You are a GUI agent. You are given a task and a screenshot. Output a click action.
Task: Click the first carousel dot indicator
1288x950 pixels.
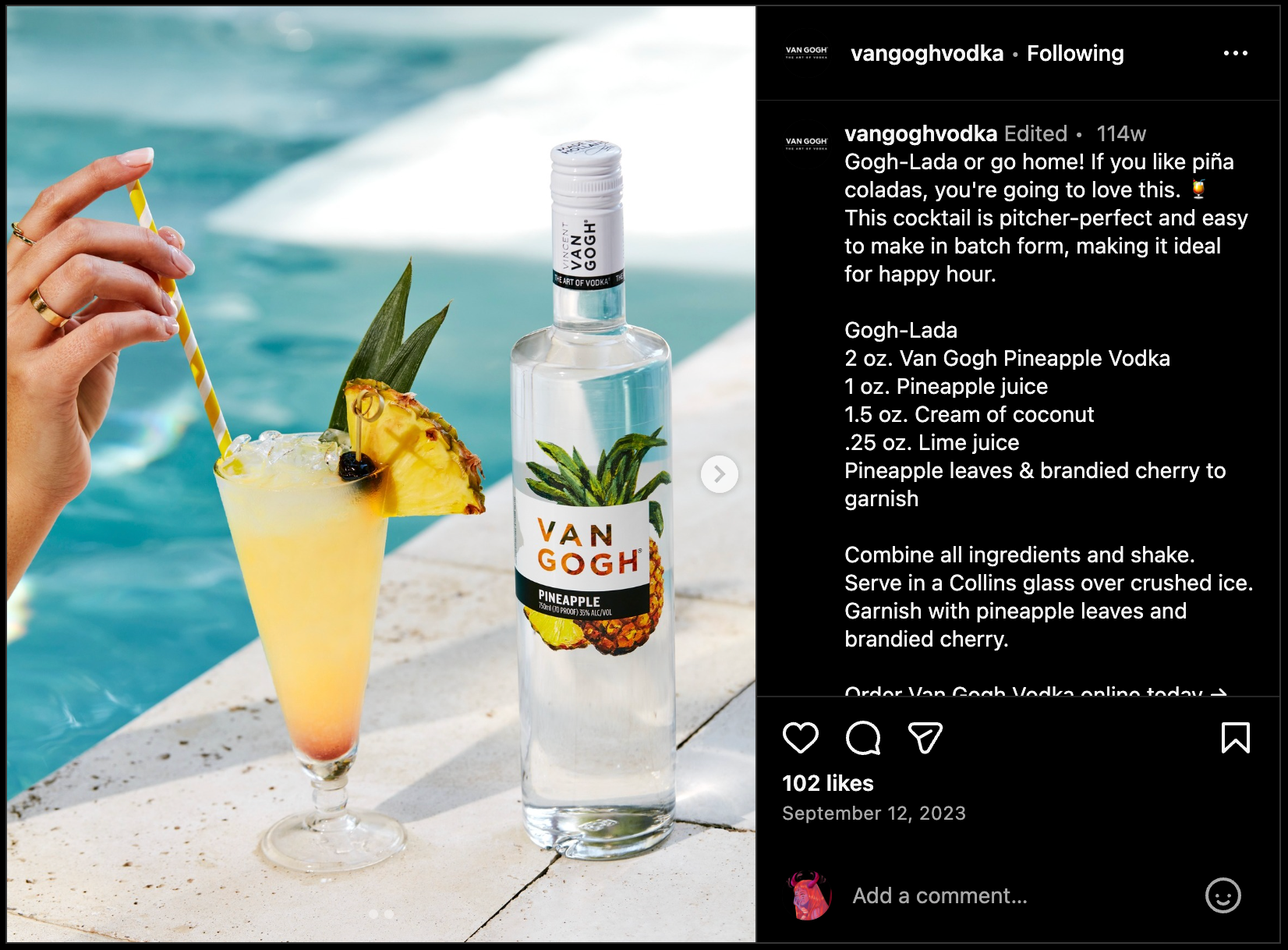click(x=373, y=914)
